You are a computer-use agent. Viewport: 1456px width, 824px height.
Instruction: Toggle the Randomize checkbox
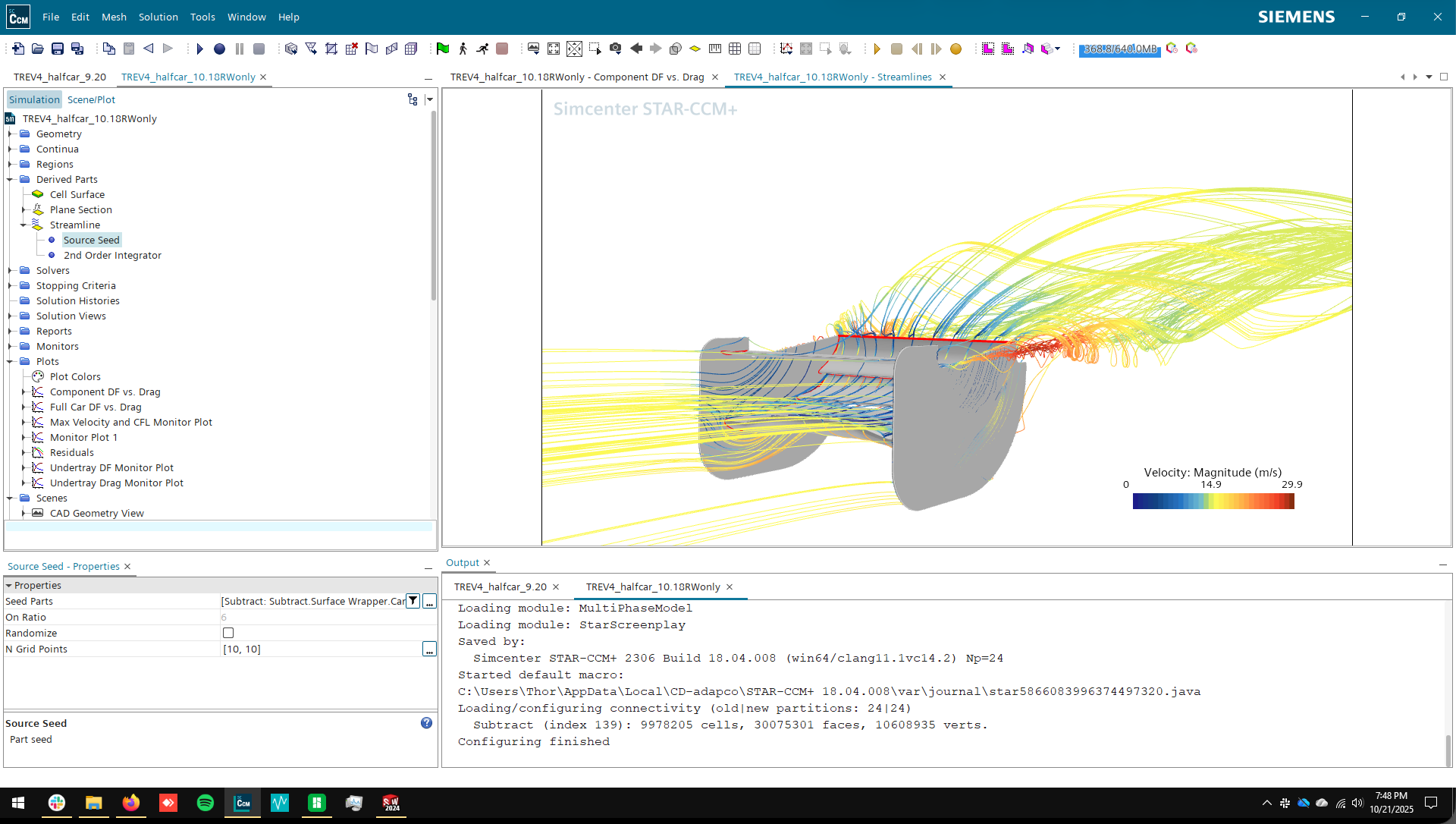(228, 633)
